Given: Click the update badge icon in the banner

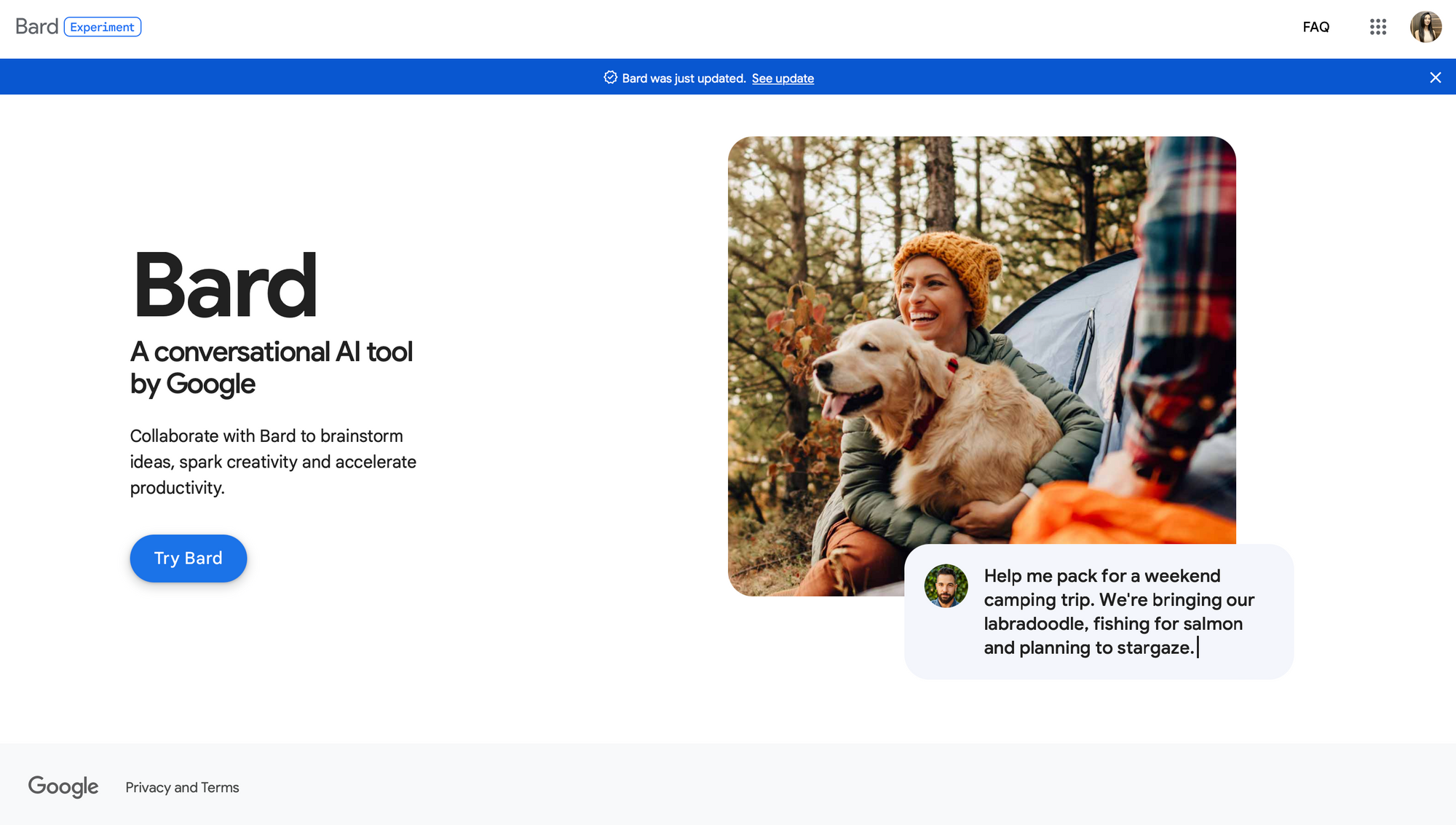Looking at the screenshot, I should coord(610,77).
